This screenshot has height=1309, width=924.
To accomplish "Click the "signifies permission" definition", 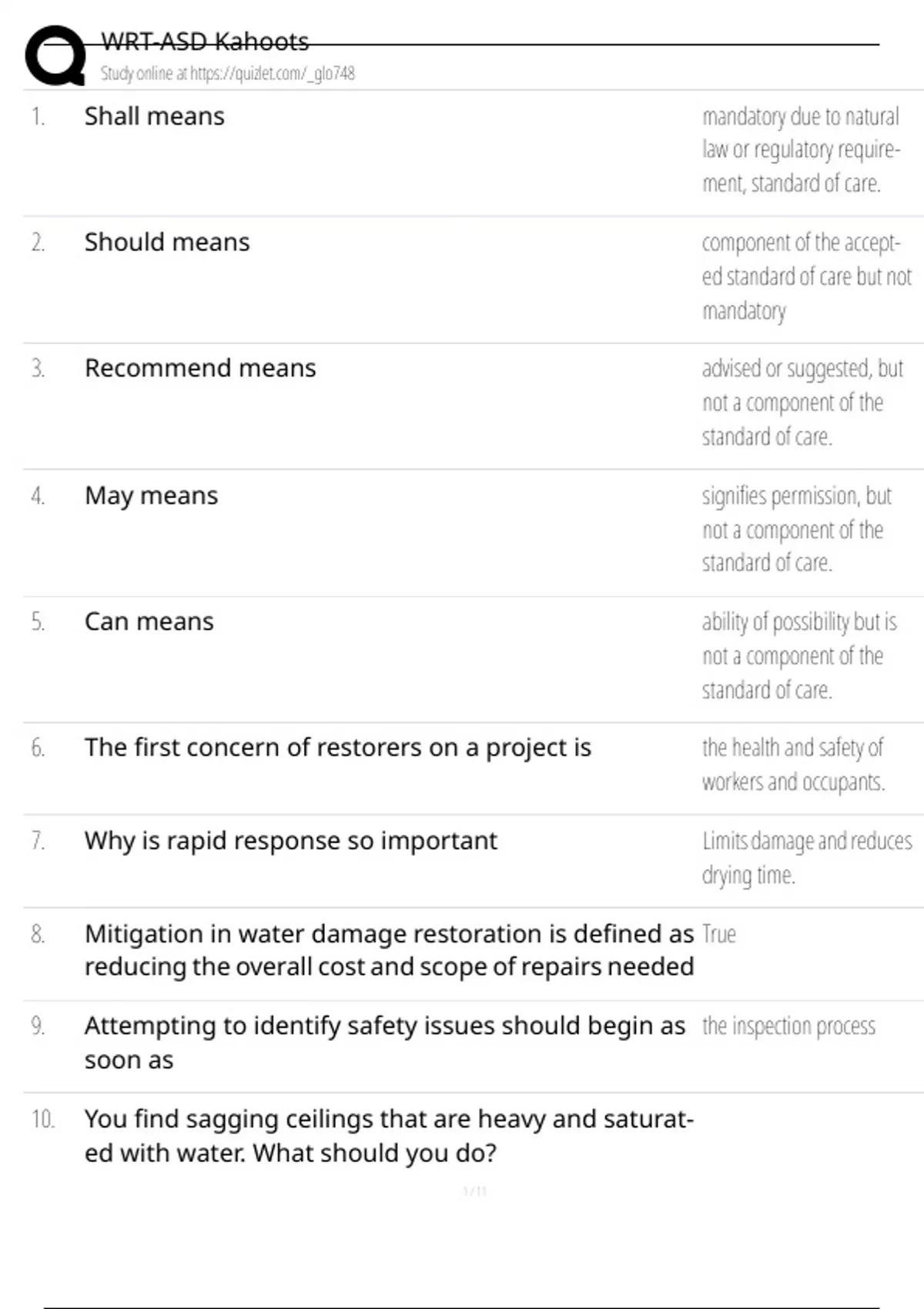I will point(796,529).
